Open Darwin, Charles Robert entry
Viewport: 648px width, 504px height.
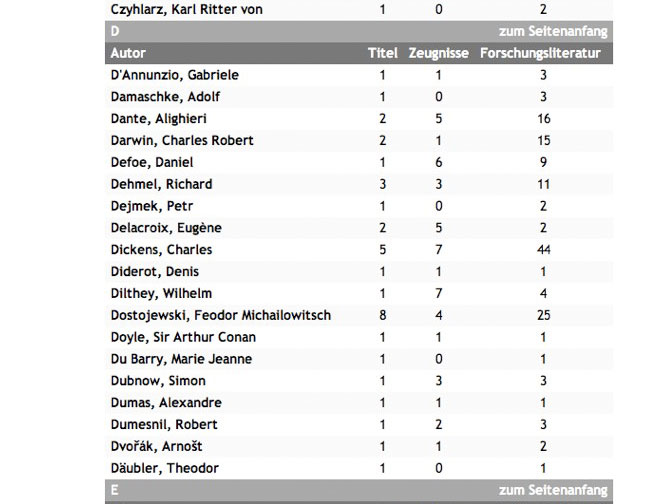[182, 140]
